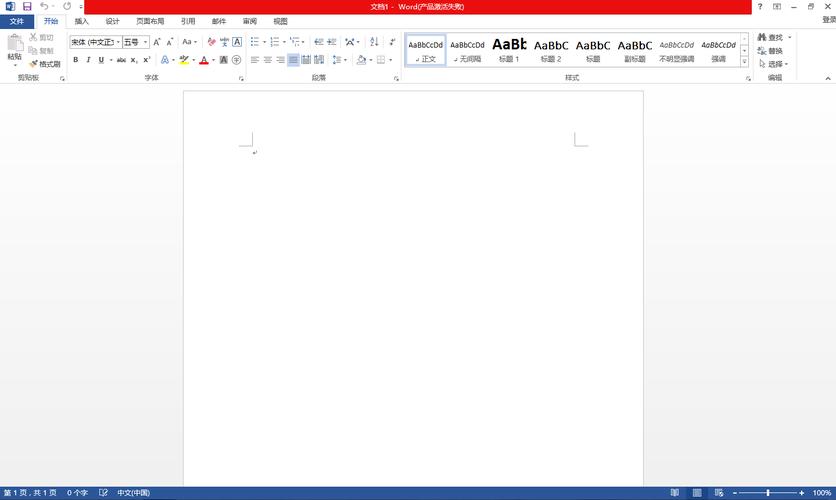Screen dimensions: 836x500
Task: Decrease paragraph indent
Action: (x=319, y=42)
